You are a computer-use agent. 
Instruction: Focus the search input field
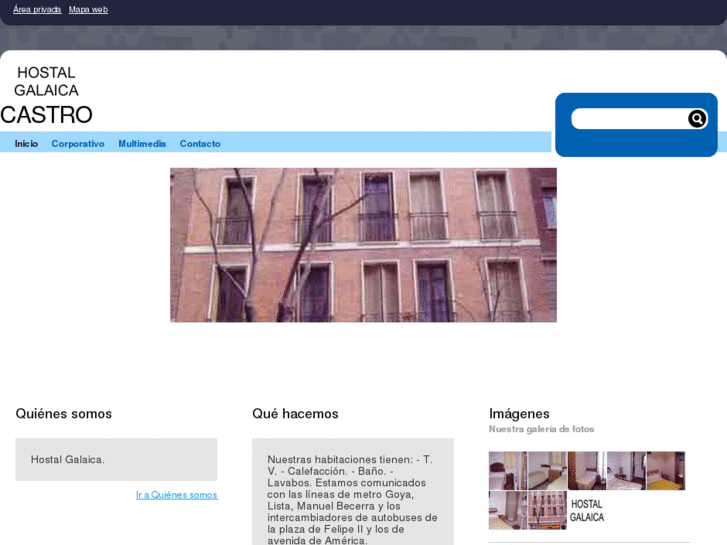pos(630,119)
